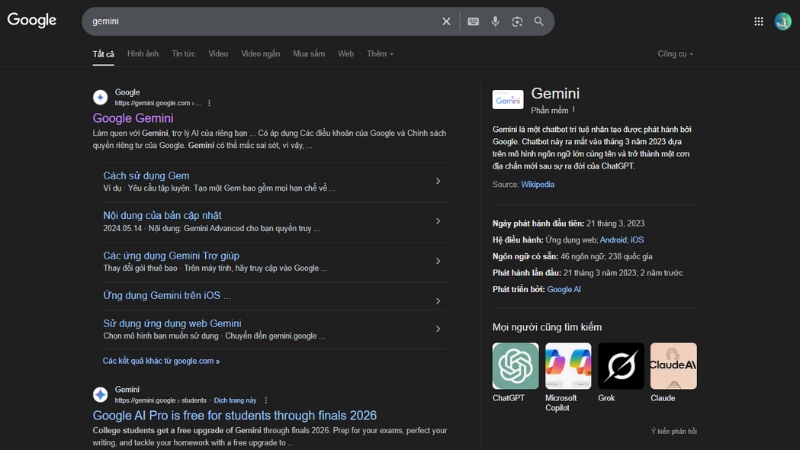Select the ChatGPT related search thumbnail
Viewport: 800px width, 450px height.
coord(515,366)
